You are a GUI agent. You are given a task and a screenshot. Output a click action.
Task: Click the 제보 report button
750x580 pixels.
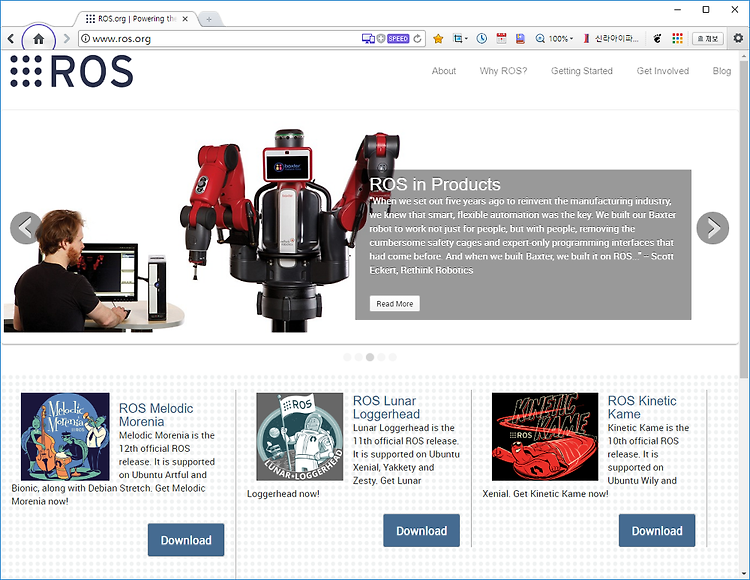pos(708,39)
